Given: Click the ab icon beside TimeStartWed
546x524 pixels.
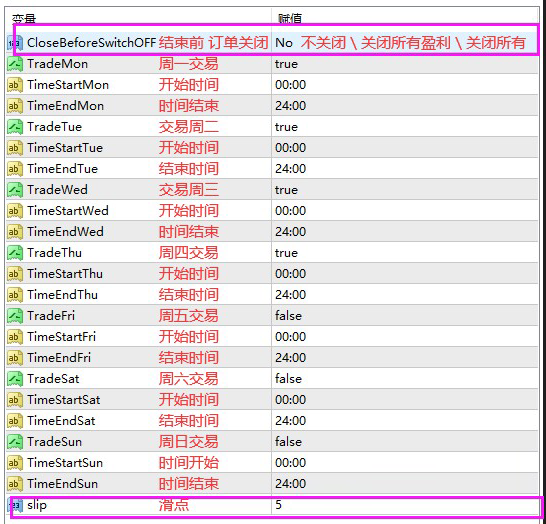Looking at the screenshot, I should click(15, 211).
